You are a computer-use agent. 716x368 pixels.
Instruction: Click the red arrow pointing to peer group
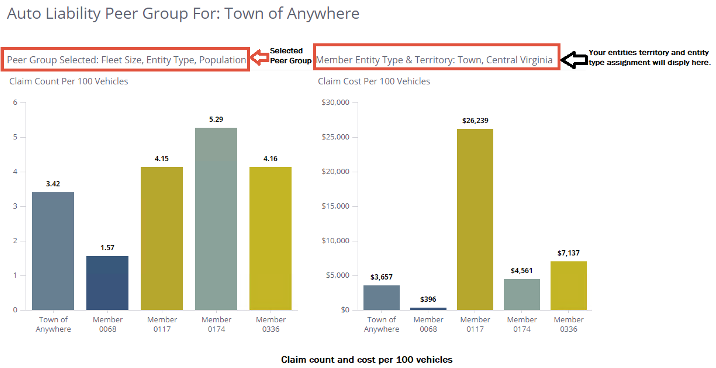click(x=260, y=57)
